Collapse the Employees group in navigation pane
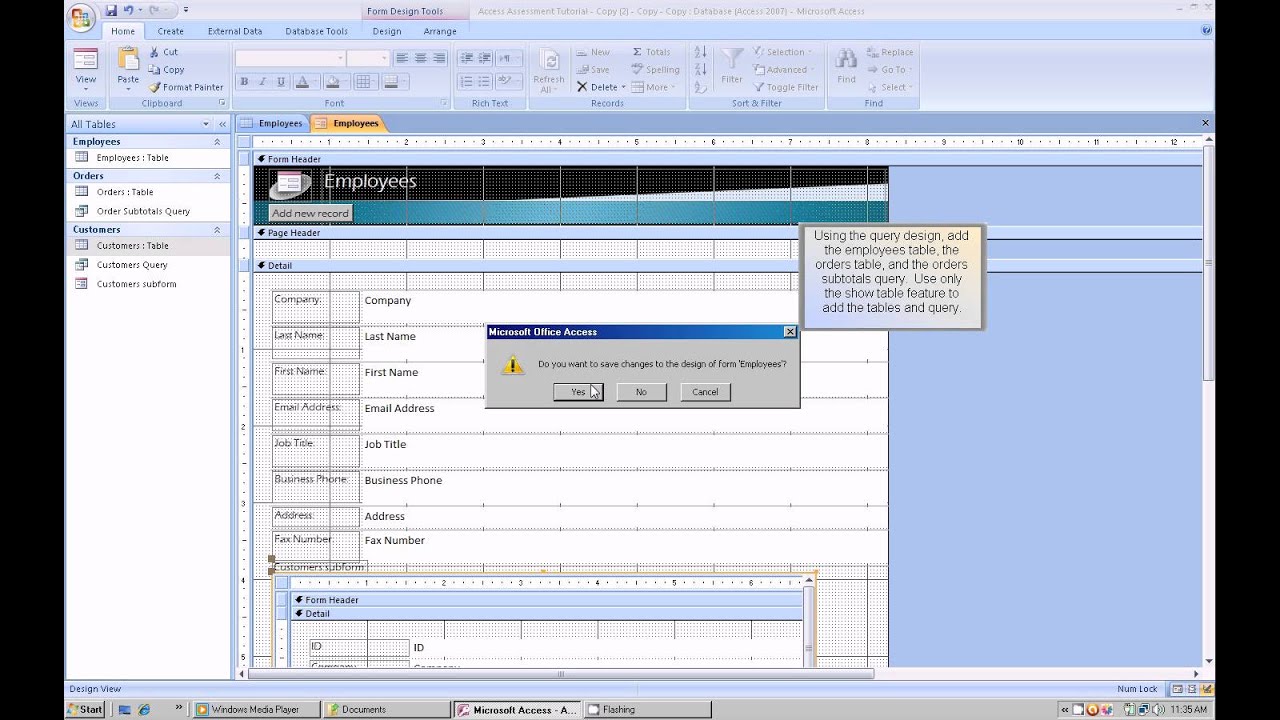 click(217, 142)
